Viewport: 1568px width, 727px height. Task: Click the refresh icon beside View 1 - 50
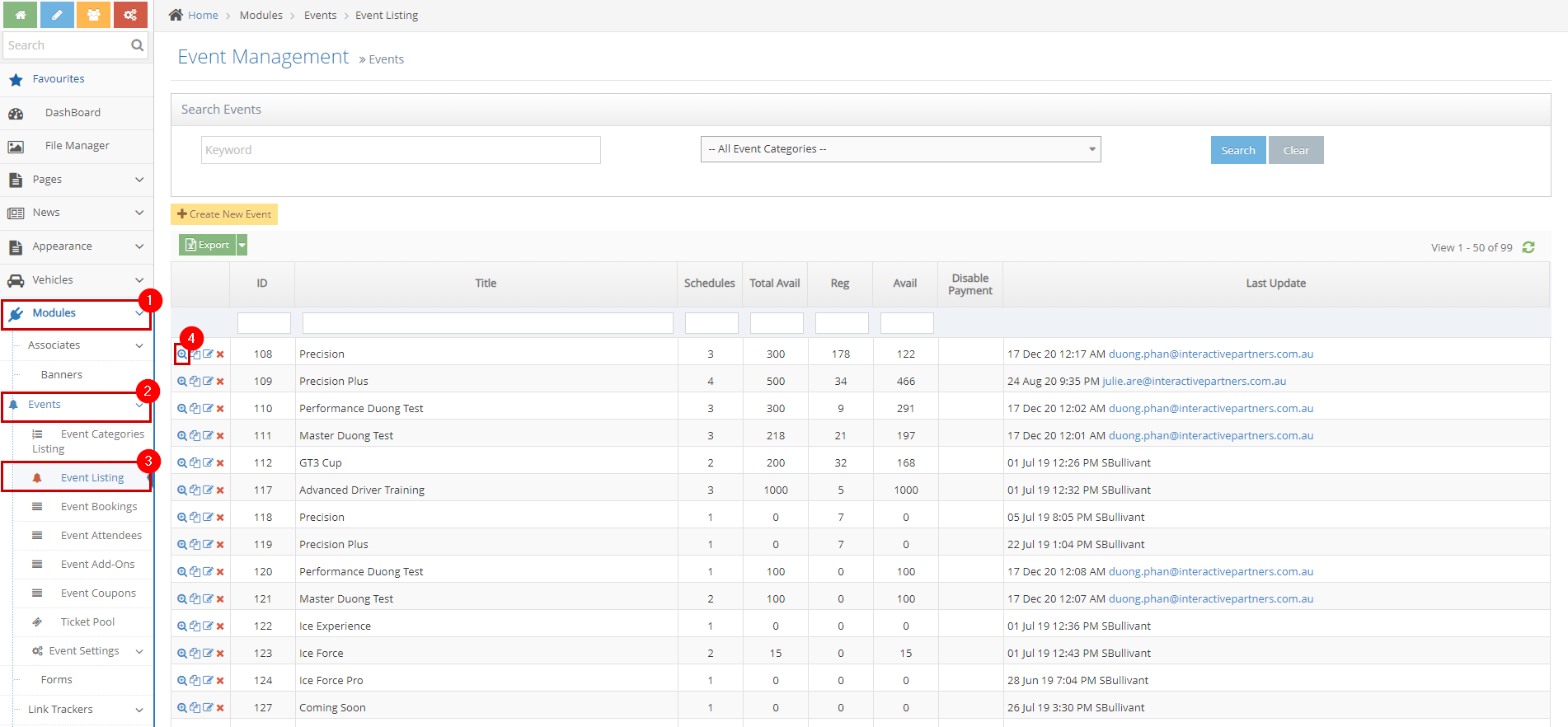[1528, 247]
